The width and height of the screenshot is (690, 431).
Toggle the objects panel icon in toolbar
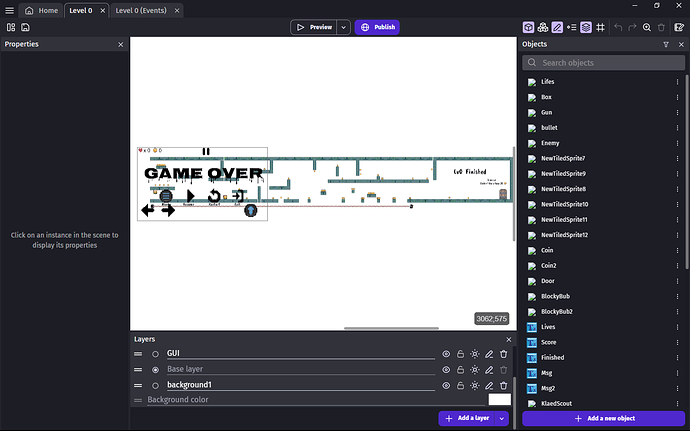click(x=529, y=27)
